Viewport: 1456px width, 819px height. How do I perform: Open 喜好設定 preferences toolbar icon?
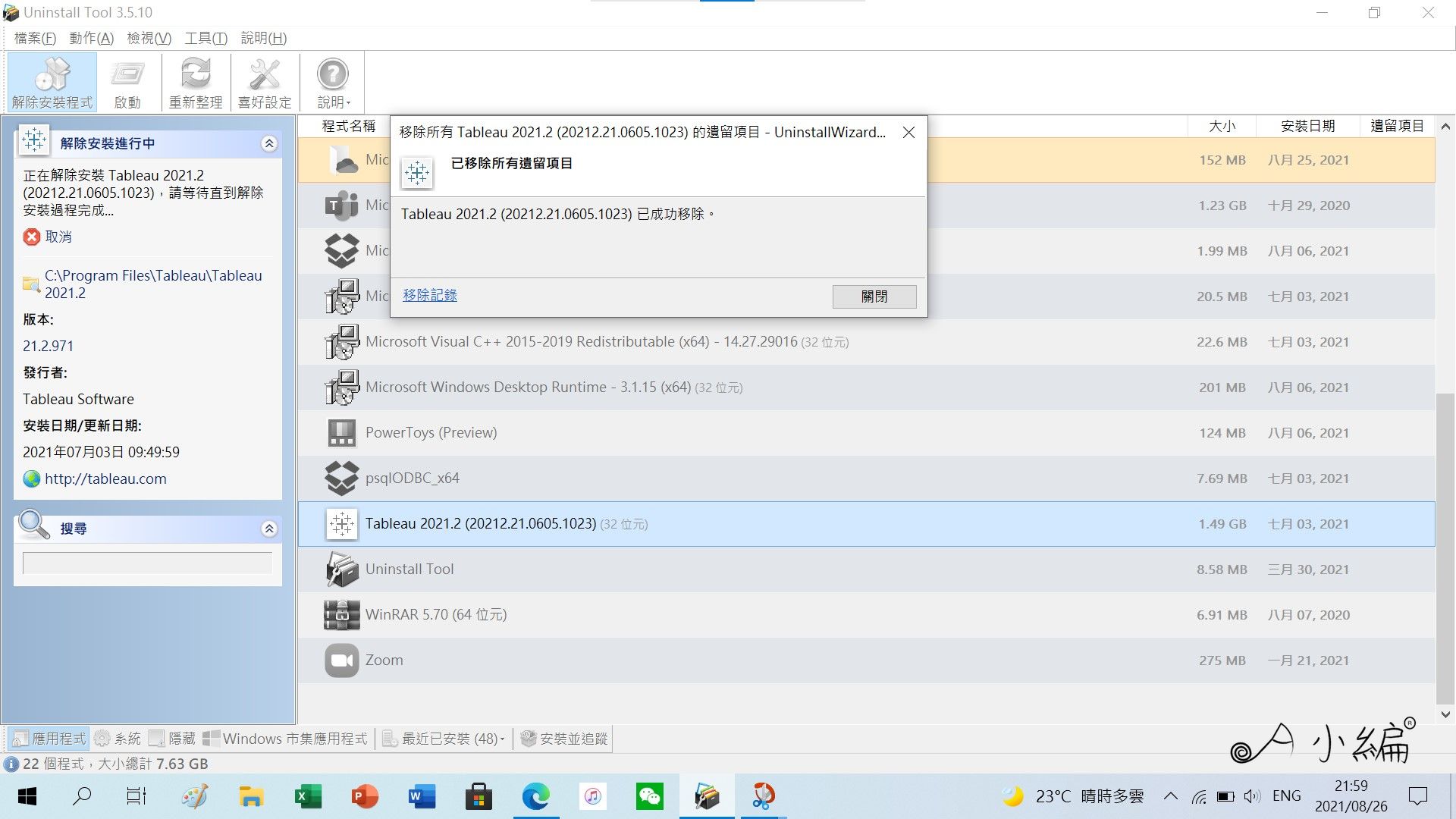pos(265,83)
